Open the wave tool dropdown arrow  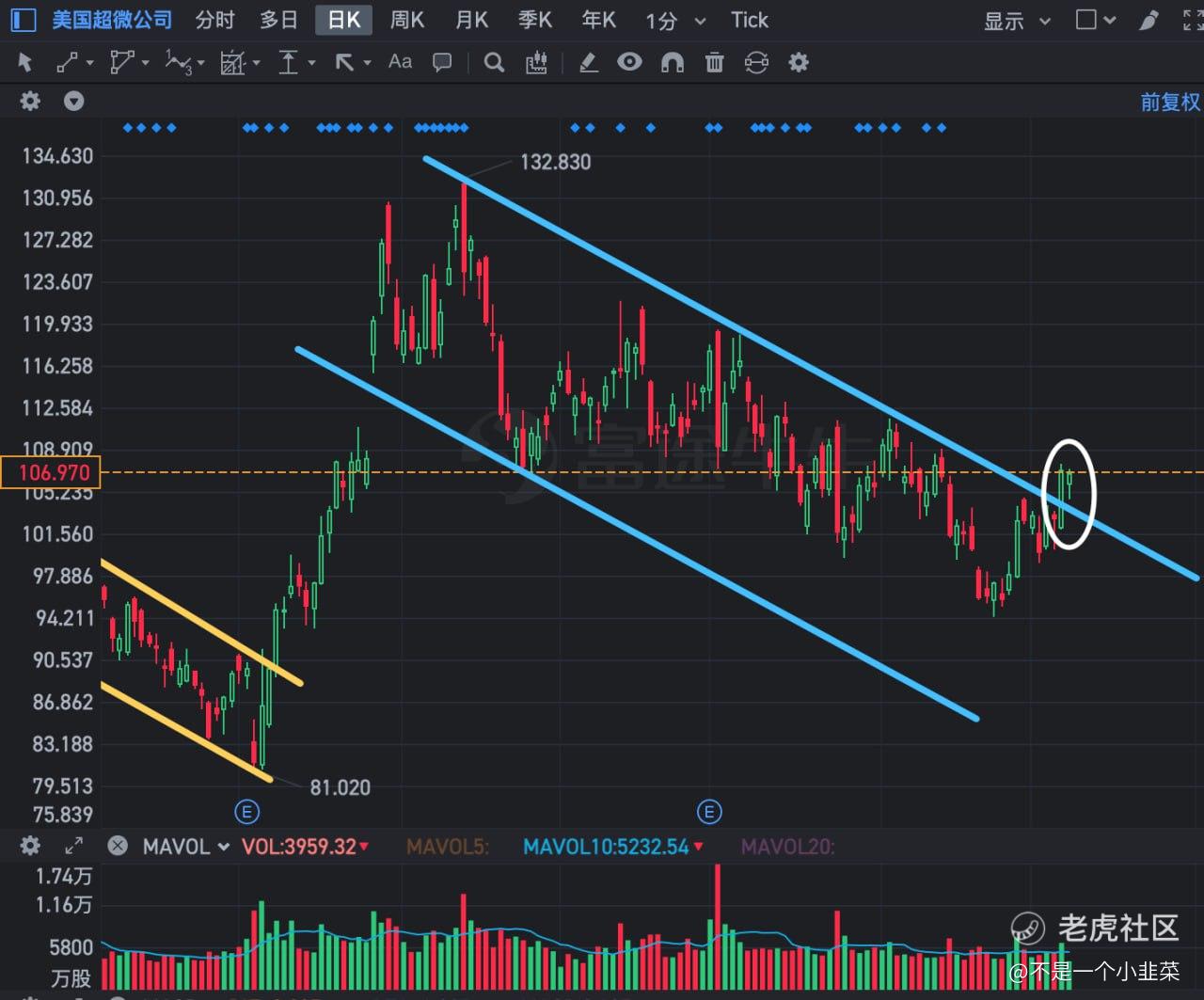point(201,63)
